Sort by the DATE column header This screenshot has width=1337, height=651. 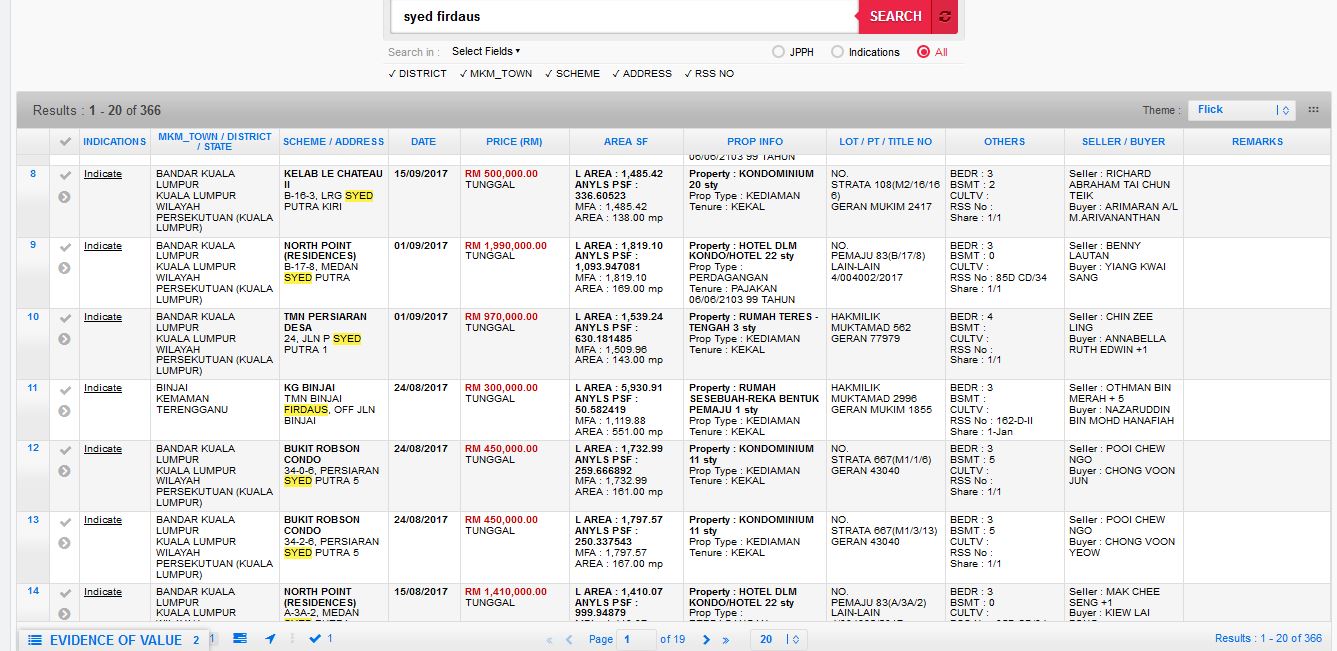[423, 142]
